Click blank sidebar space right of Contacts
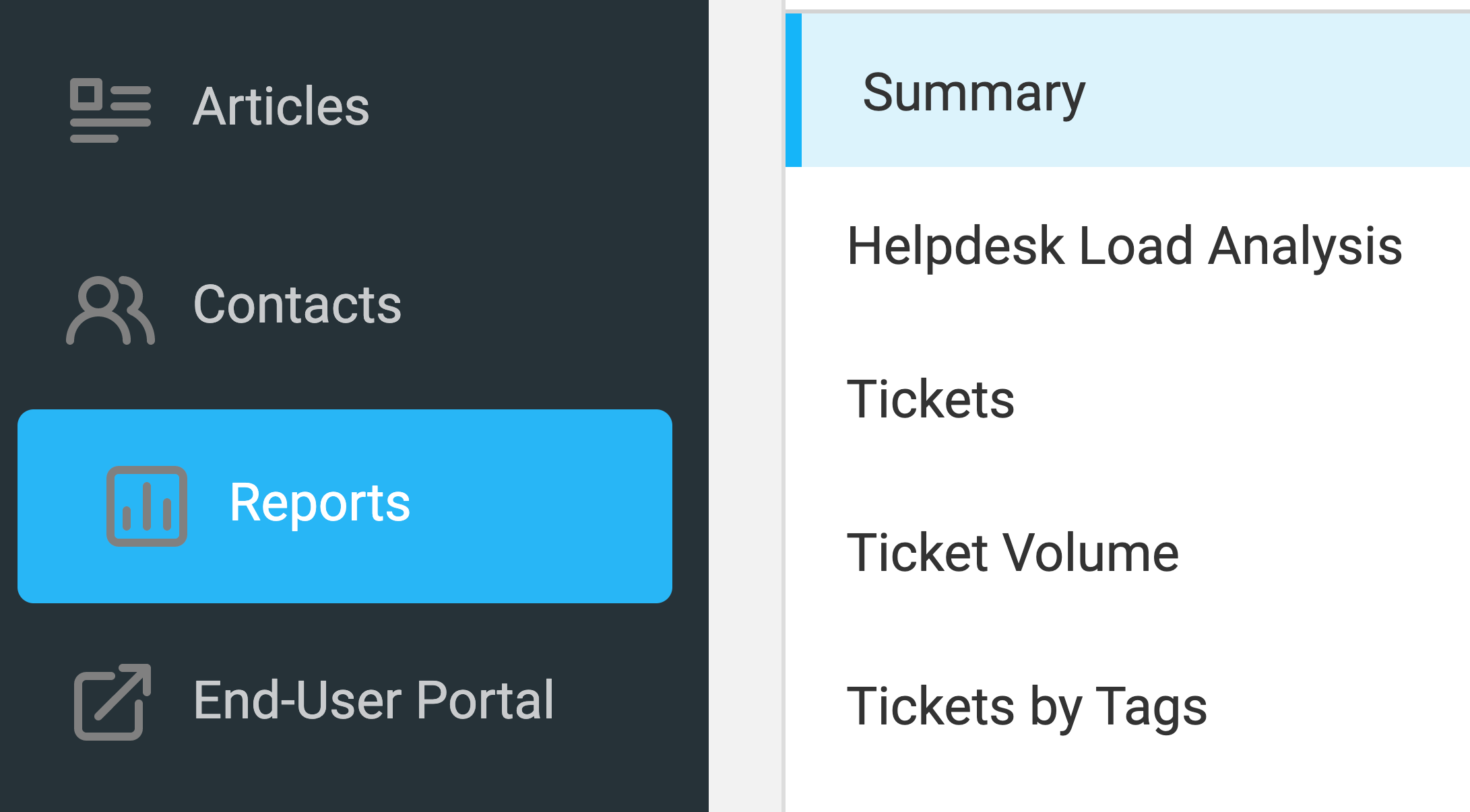This screenshot has width=1470, height=812. (552, 305)
